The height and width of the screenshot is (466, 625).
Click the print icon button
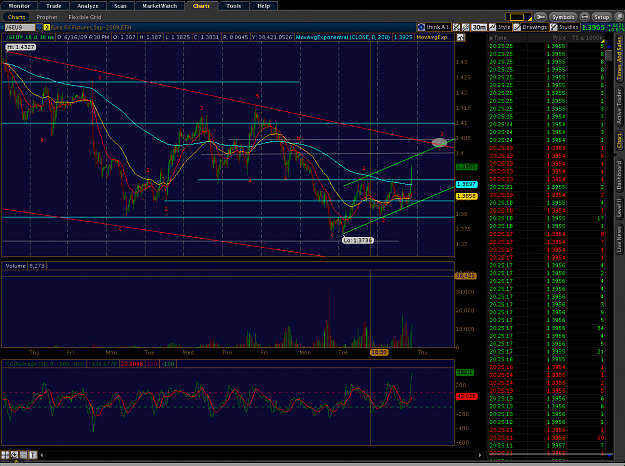pos(584,17)
